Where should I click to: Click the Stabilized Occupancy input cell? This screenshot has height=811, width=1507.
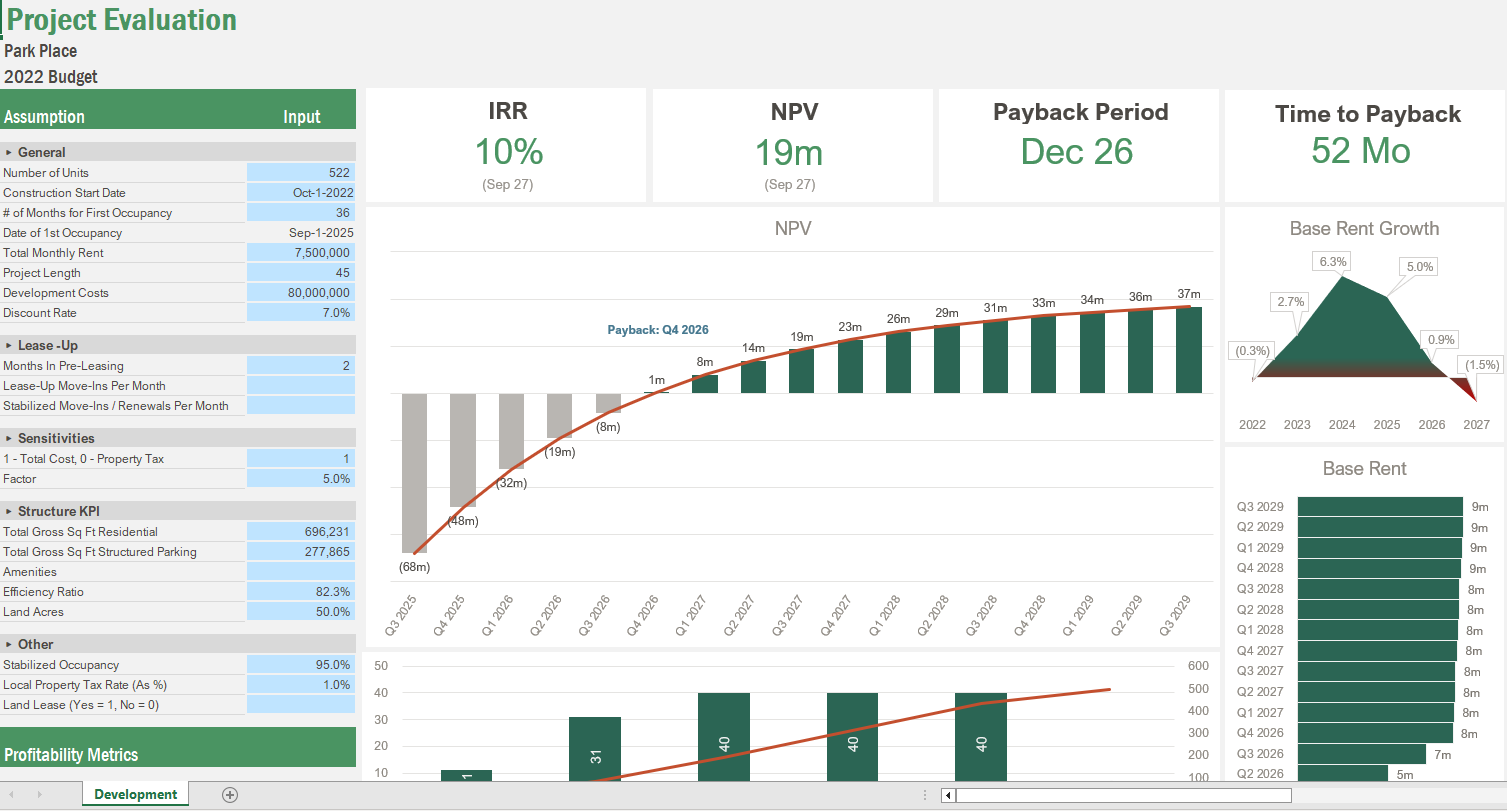300,664
